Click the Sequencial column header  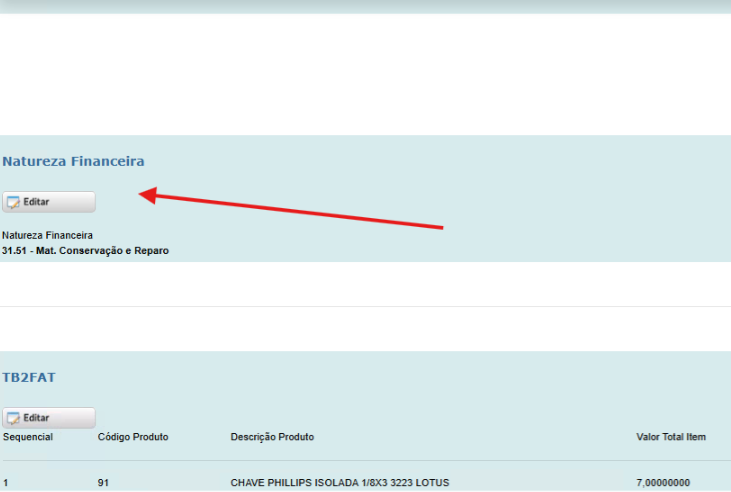[x=27, y=437]
